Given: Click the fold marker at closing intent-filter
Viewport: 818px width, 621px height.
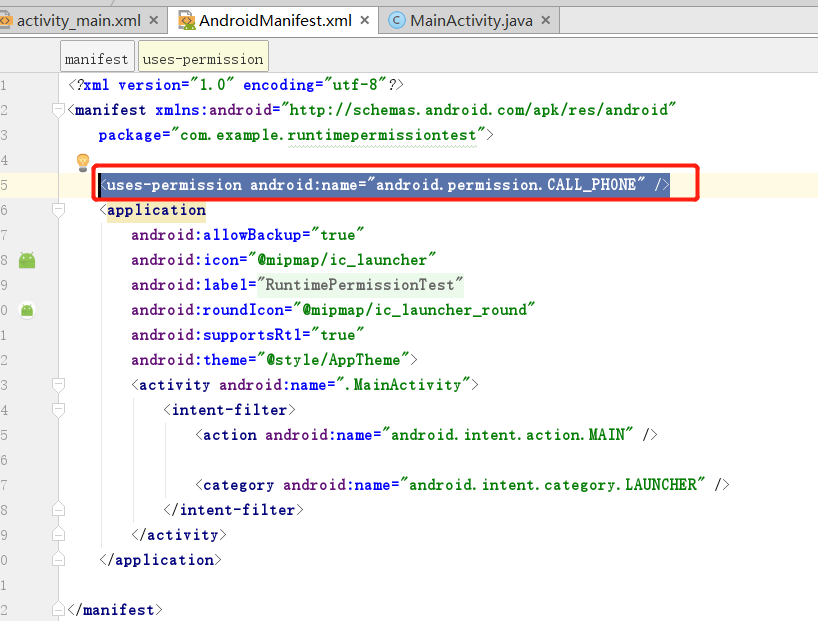Looking at the screenshot, I should [58, 510].
